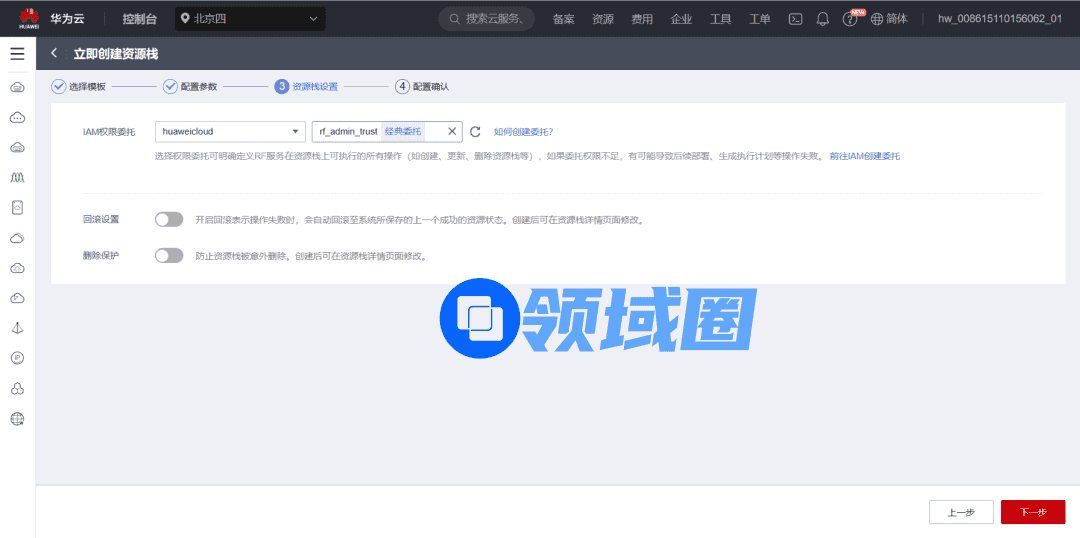Viewport: 1080px width, 538px height.
Task: Open the CloudShell terminal icon
Action: 796,19
